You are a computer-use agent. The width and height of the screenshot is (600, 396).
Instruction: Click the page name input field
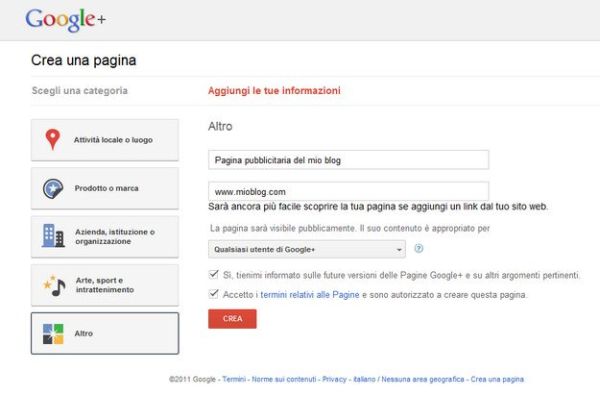pyautogui.click(x=349, y=160)
